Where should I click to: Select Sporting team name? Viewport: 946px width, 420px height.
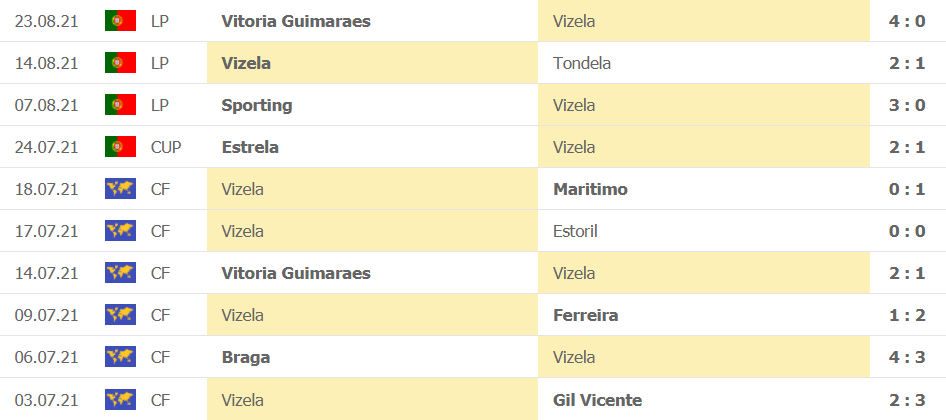pos(257,105)
